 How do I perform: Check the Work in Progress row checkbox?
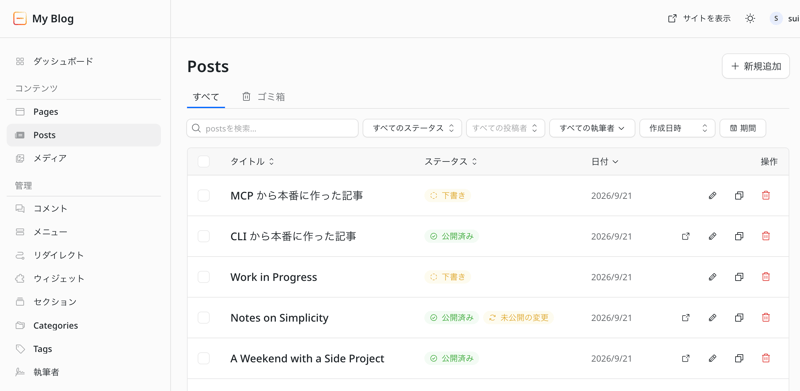pyautogui.click(x=204, y=277)
